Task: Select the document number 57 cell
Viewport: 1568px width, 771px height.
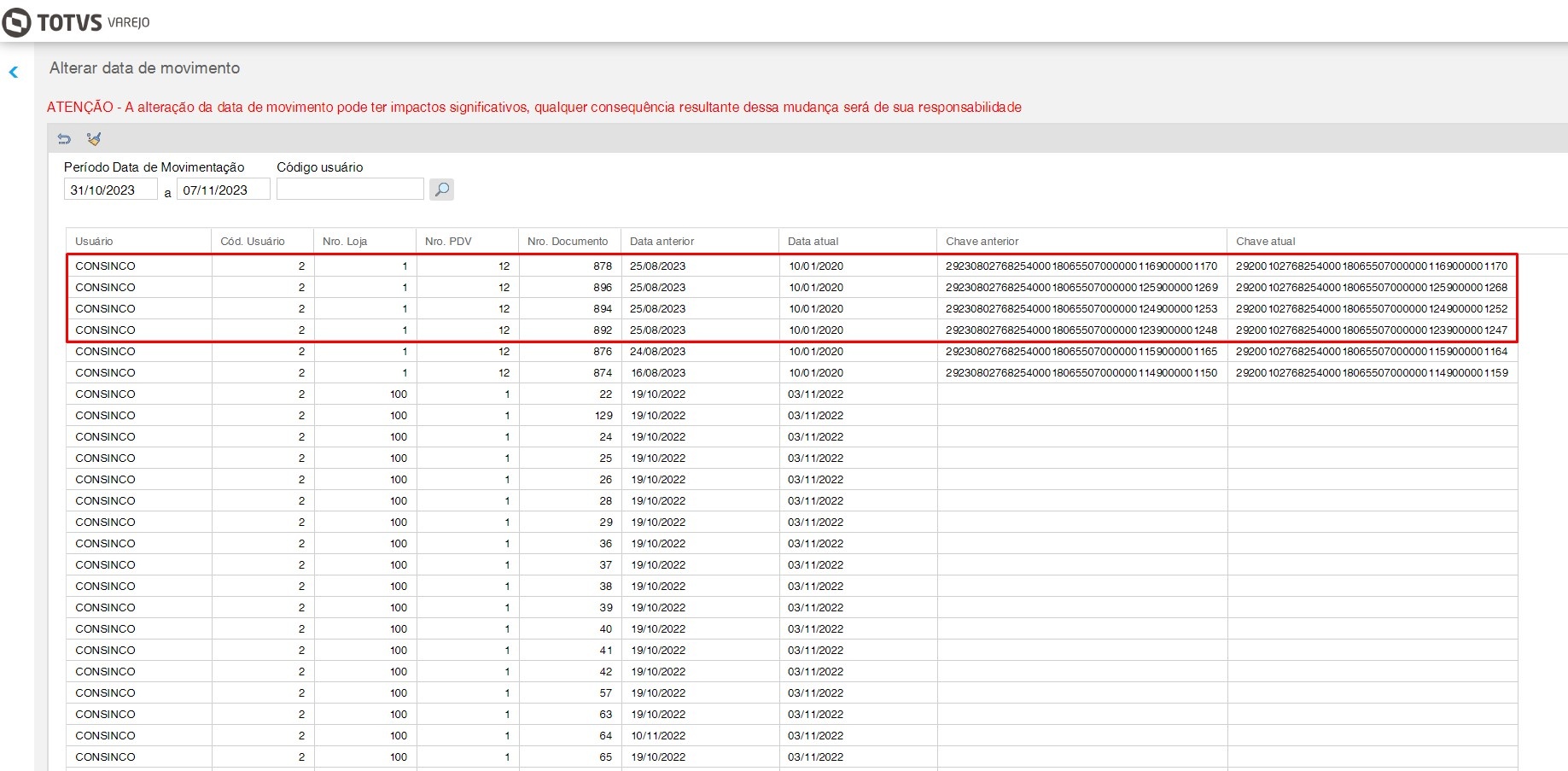Action: [x=570, y=692]
